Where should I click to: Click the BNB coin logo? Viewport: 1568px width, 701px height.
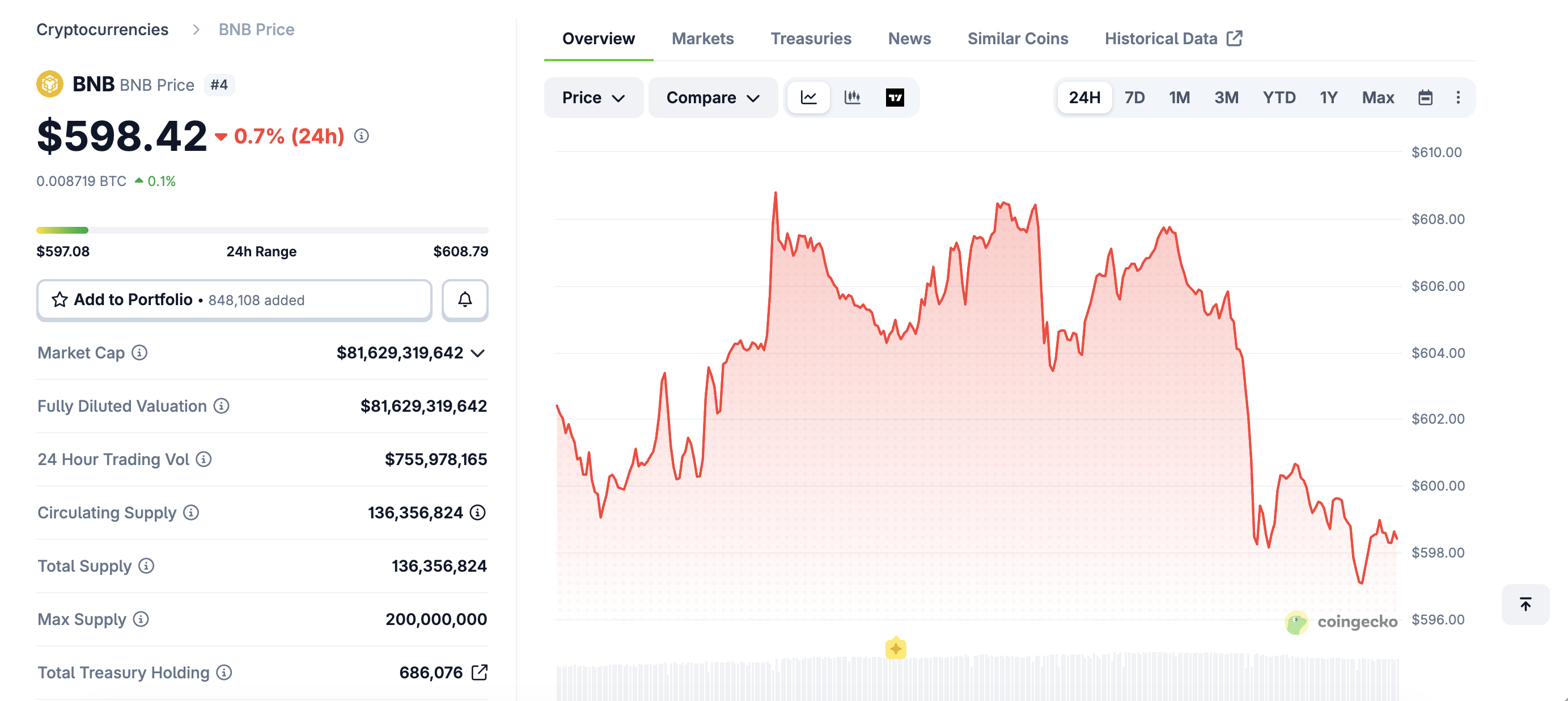tap(49, 83)
